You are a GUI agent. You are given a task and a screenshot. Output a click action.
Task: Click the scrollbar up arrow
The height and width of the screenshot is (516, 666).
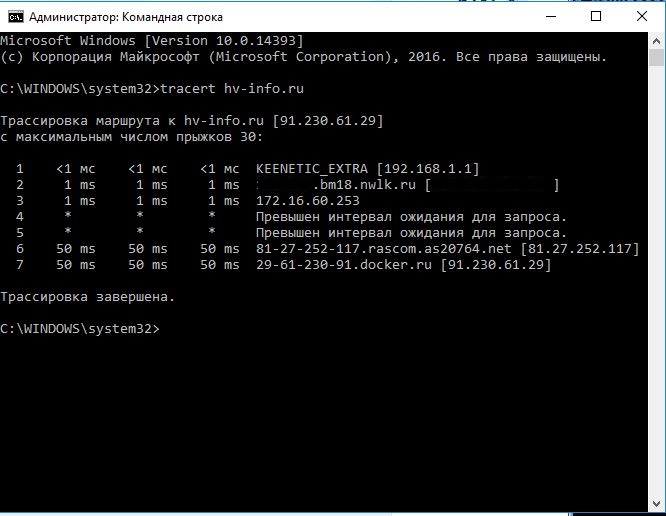[656, 41]
